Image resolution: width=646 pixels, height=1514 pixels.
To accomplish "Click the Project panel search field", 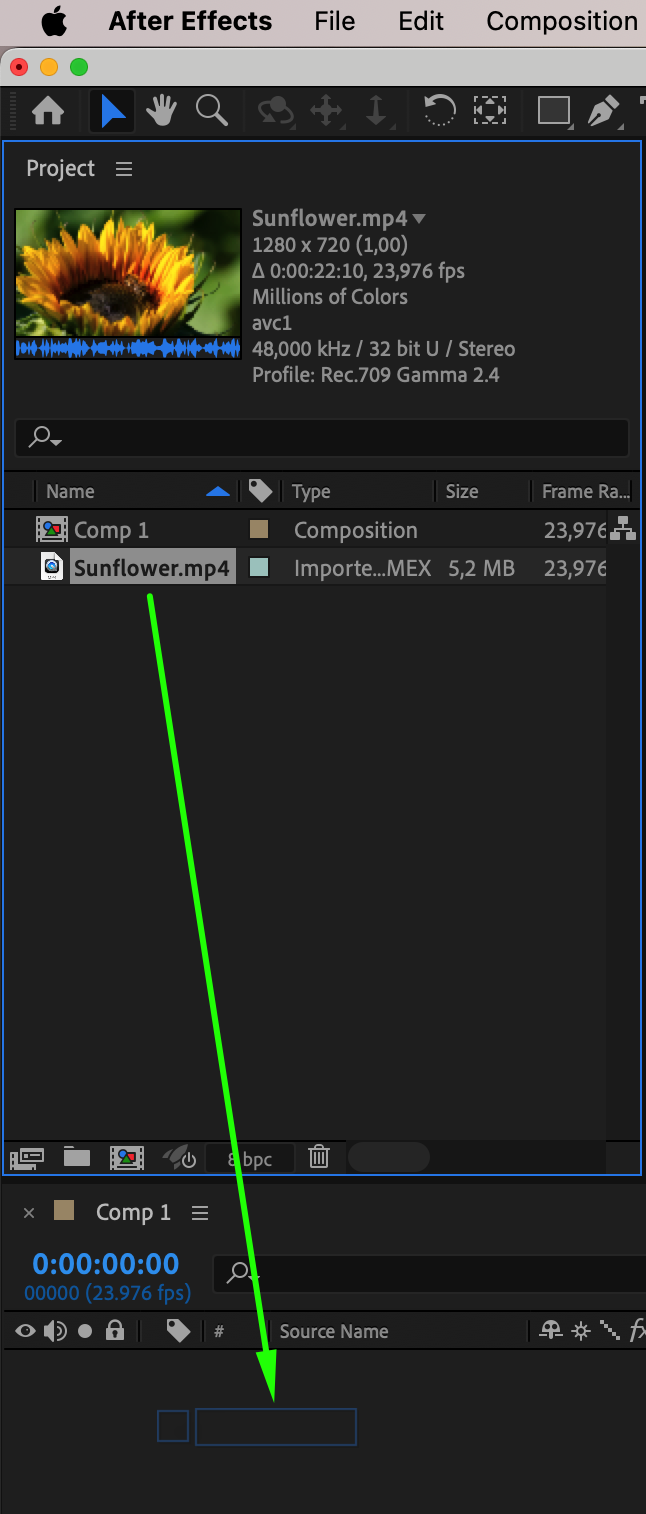I will point(322,438).
